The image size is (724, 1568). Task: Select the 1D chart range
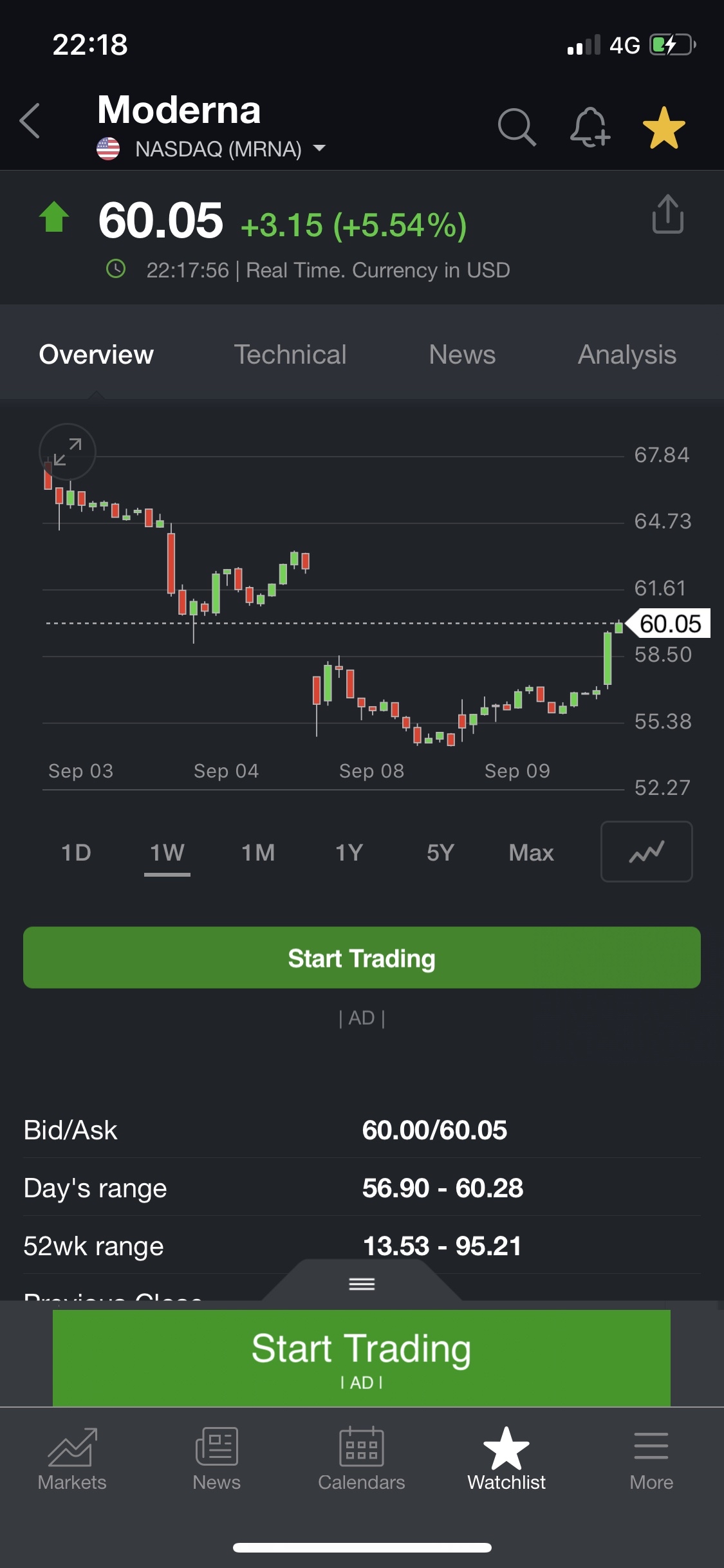76,853
